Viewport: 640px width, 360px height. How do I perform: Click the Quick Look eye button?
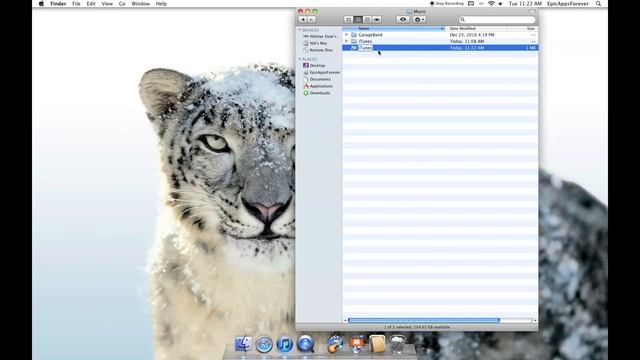403,20
